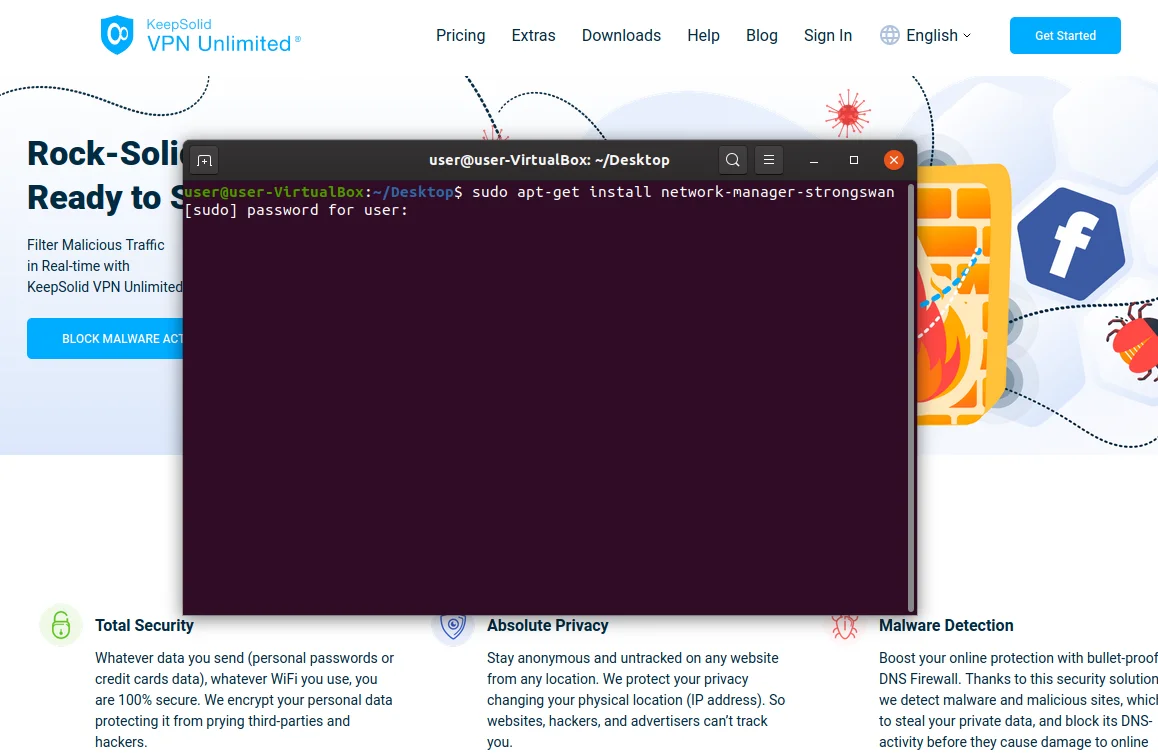Open the Extras menu item
This screenshot has height=754, width=1158.
533,35
